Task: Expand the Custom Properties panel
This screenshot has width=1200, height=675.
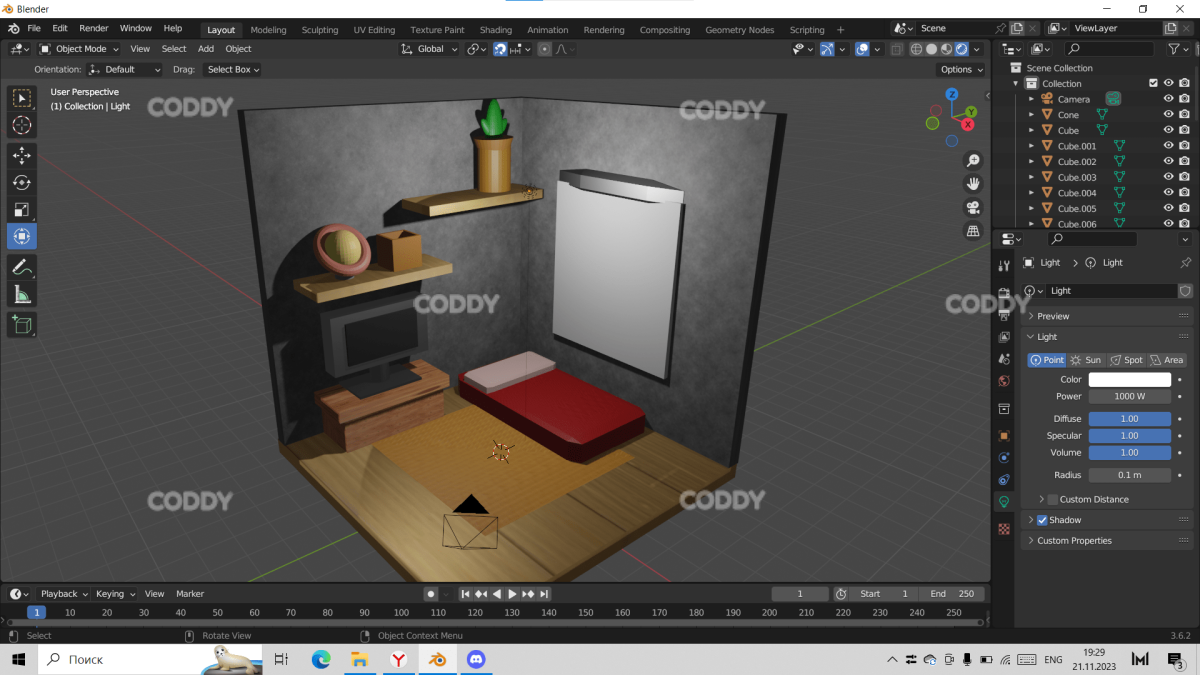Action: point(1074,541)
